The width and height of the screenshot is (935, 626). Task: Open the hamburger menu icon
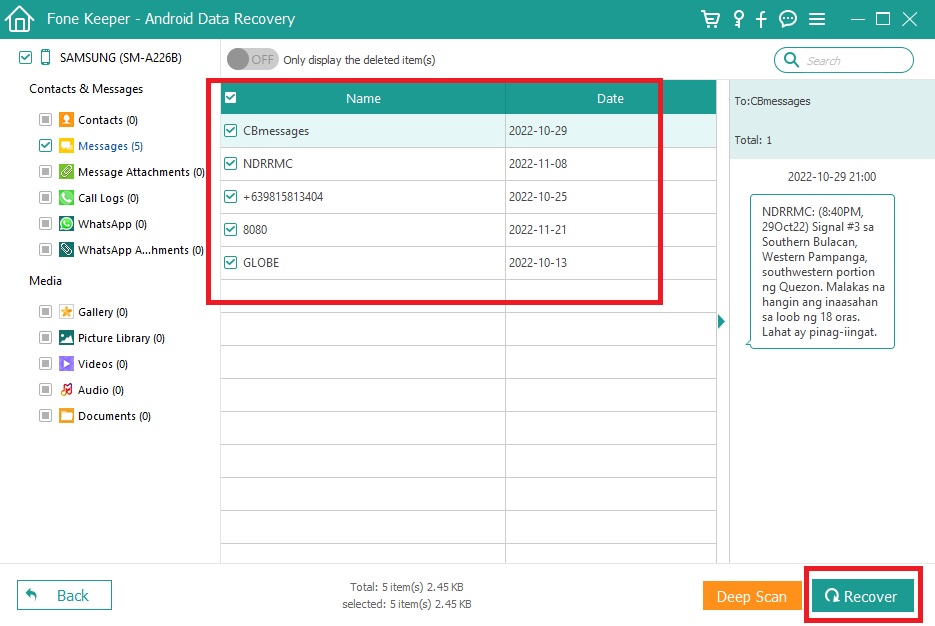[817, 19]
